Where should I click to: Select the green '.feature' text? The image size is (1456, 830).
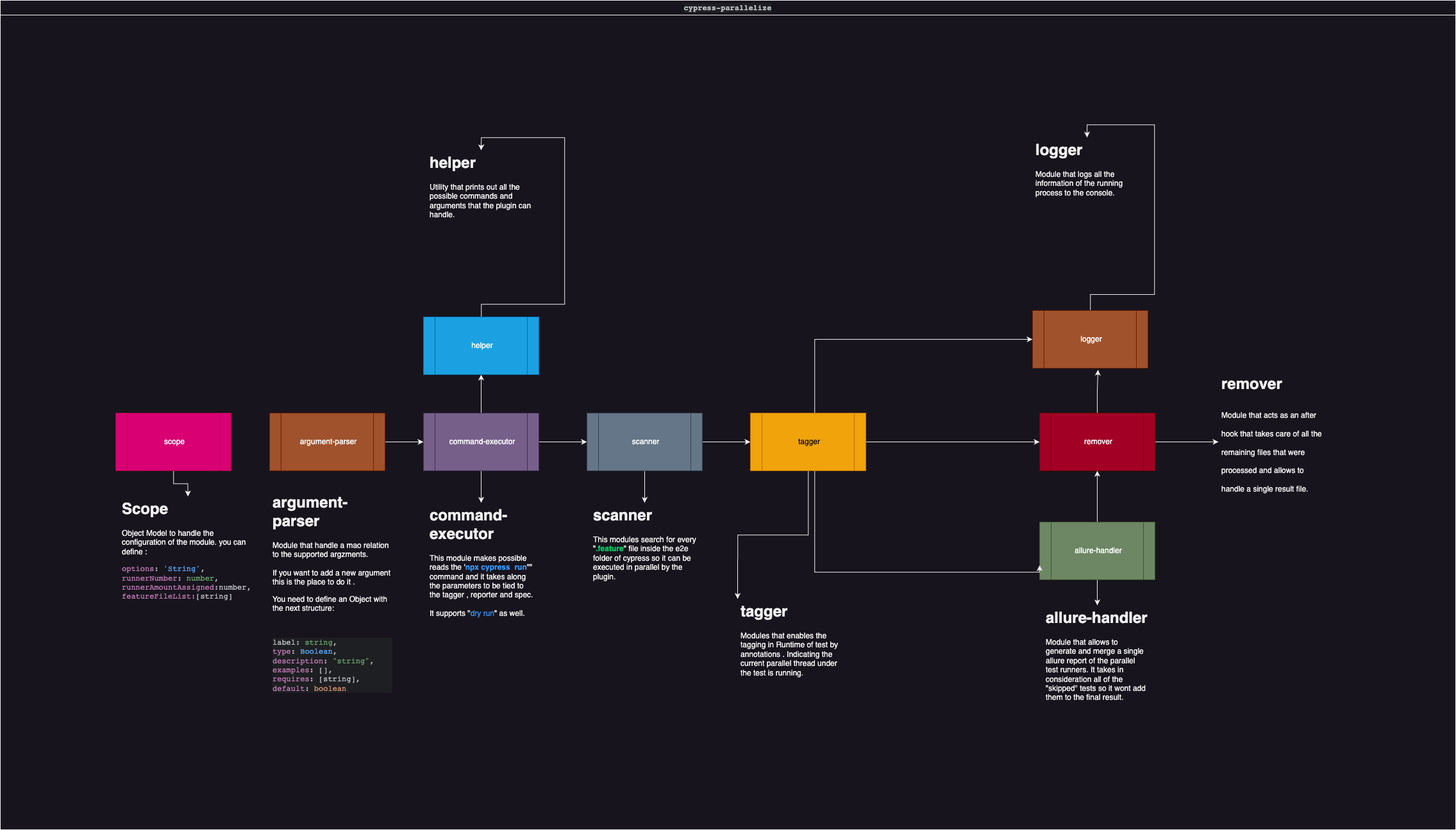click(610, 549)
